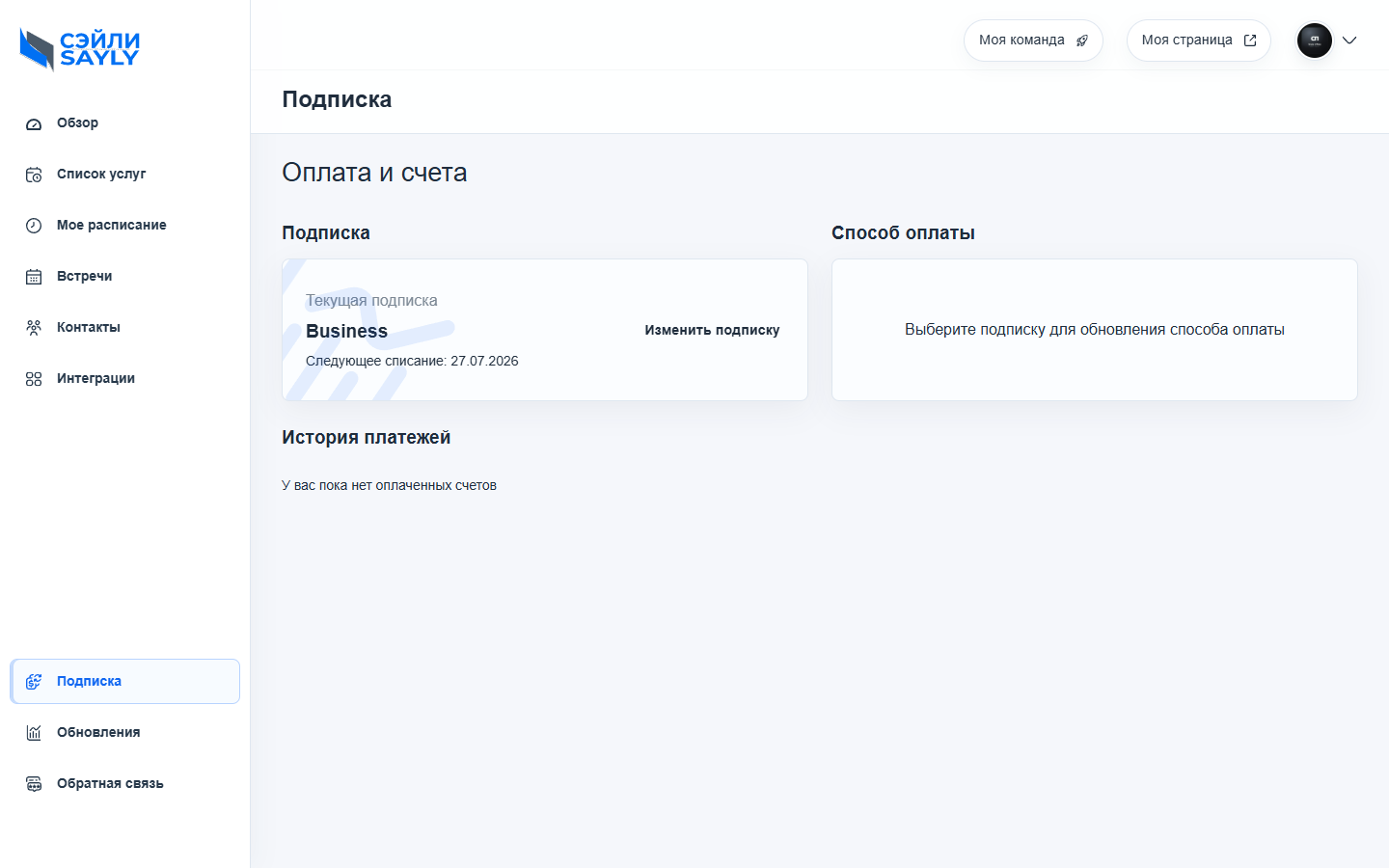The image size is (1389, 868).
Task: Click the Контакты people icon
Action: [x=34, y=328]
